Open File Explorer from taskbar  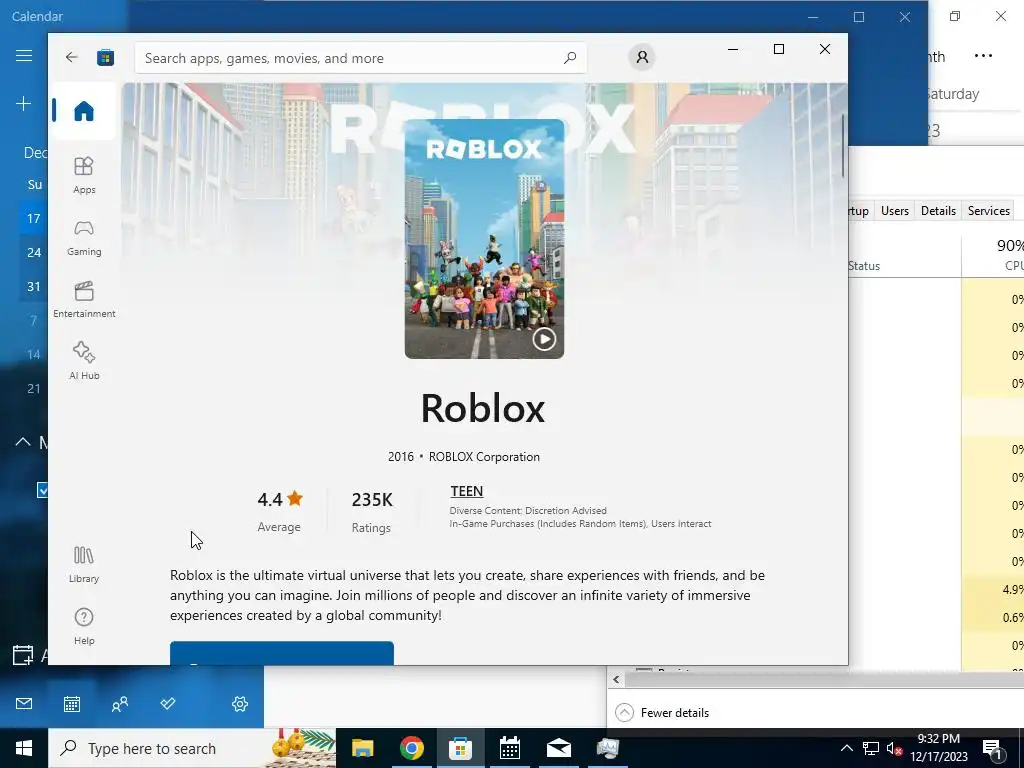(x=362, y=748)
